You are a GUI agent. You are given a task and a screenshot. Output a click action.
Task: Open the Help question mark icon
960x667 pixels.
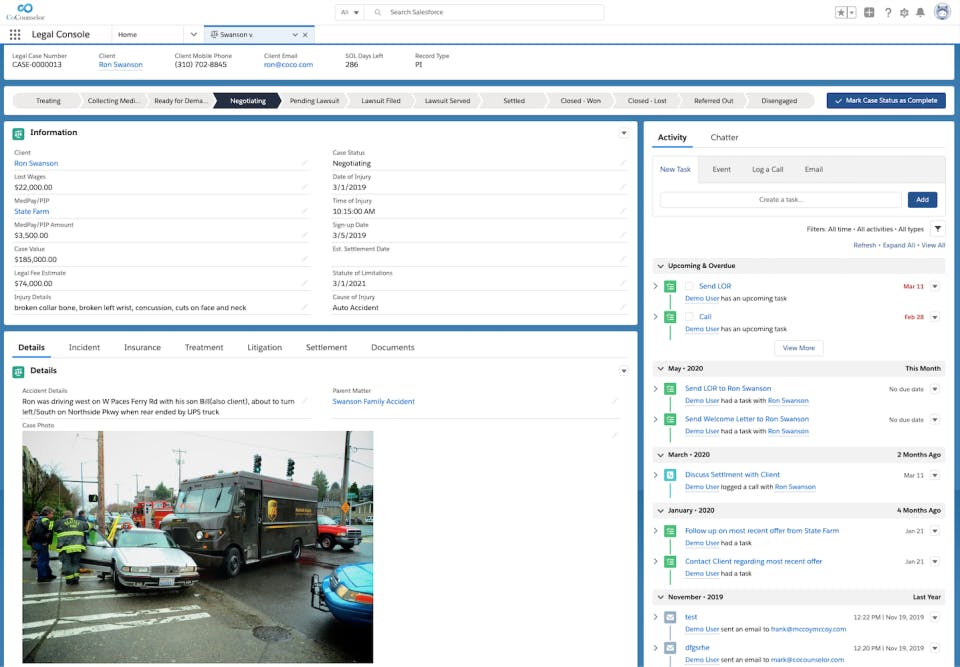pyautogui.click(x=888, y=12)
